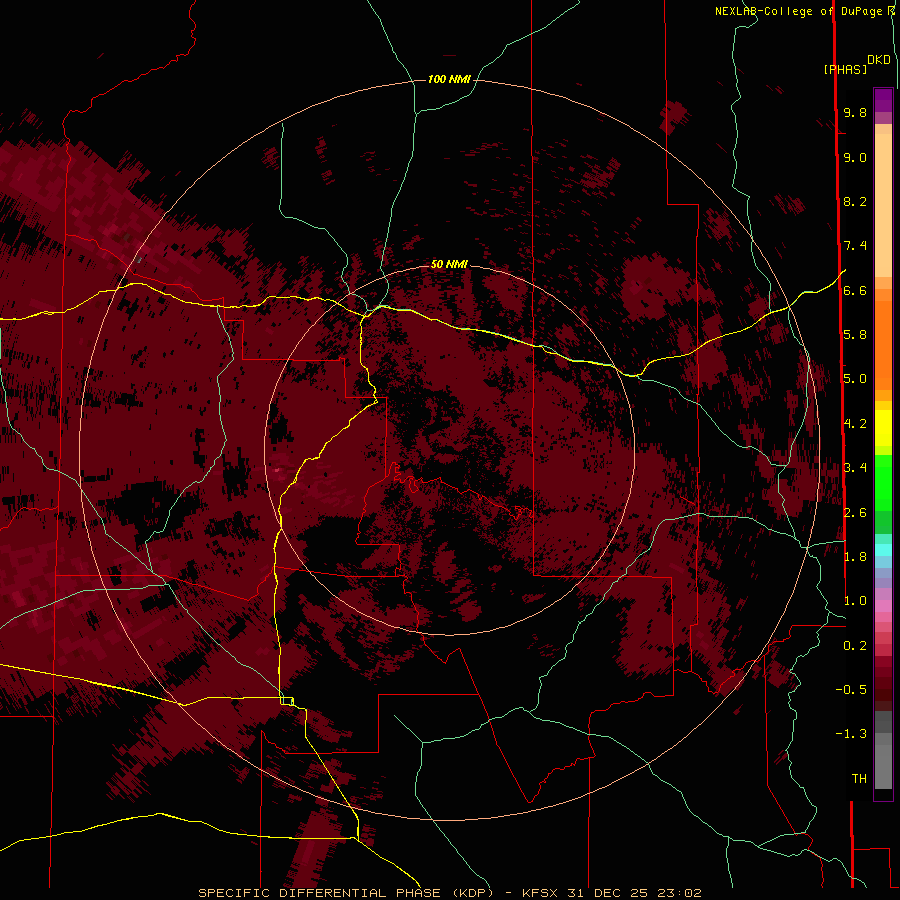Image resolution: width=900 pixels, height=900 pixels.
Task: Click the 50 NMI range ring label
Action: pos(449,264)
